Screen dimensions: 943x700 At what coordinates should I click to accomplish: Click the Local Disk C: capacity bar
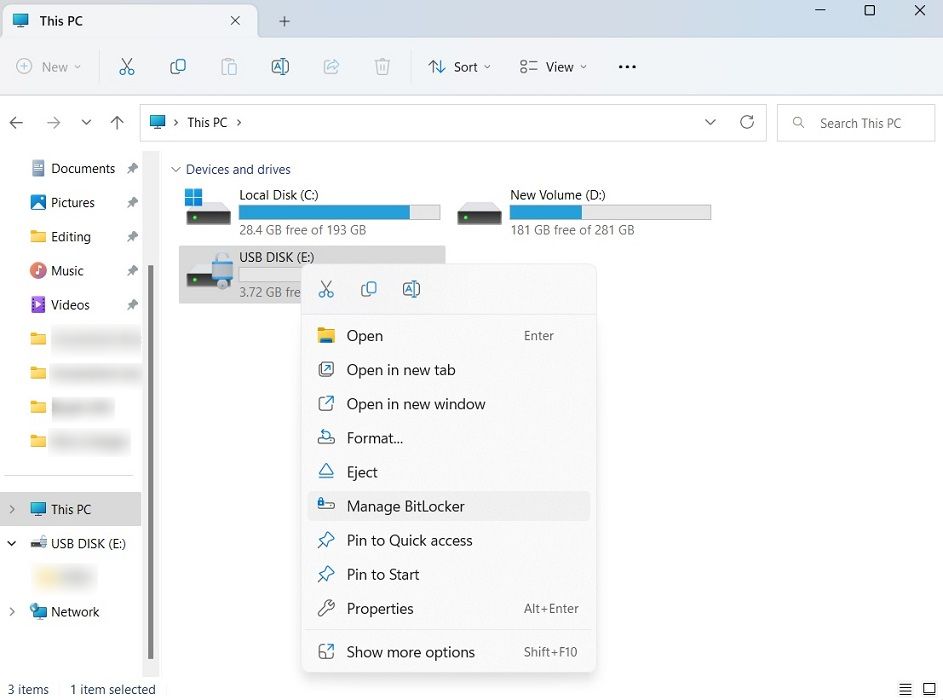(340, 212)
